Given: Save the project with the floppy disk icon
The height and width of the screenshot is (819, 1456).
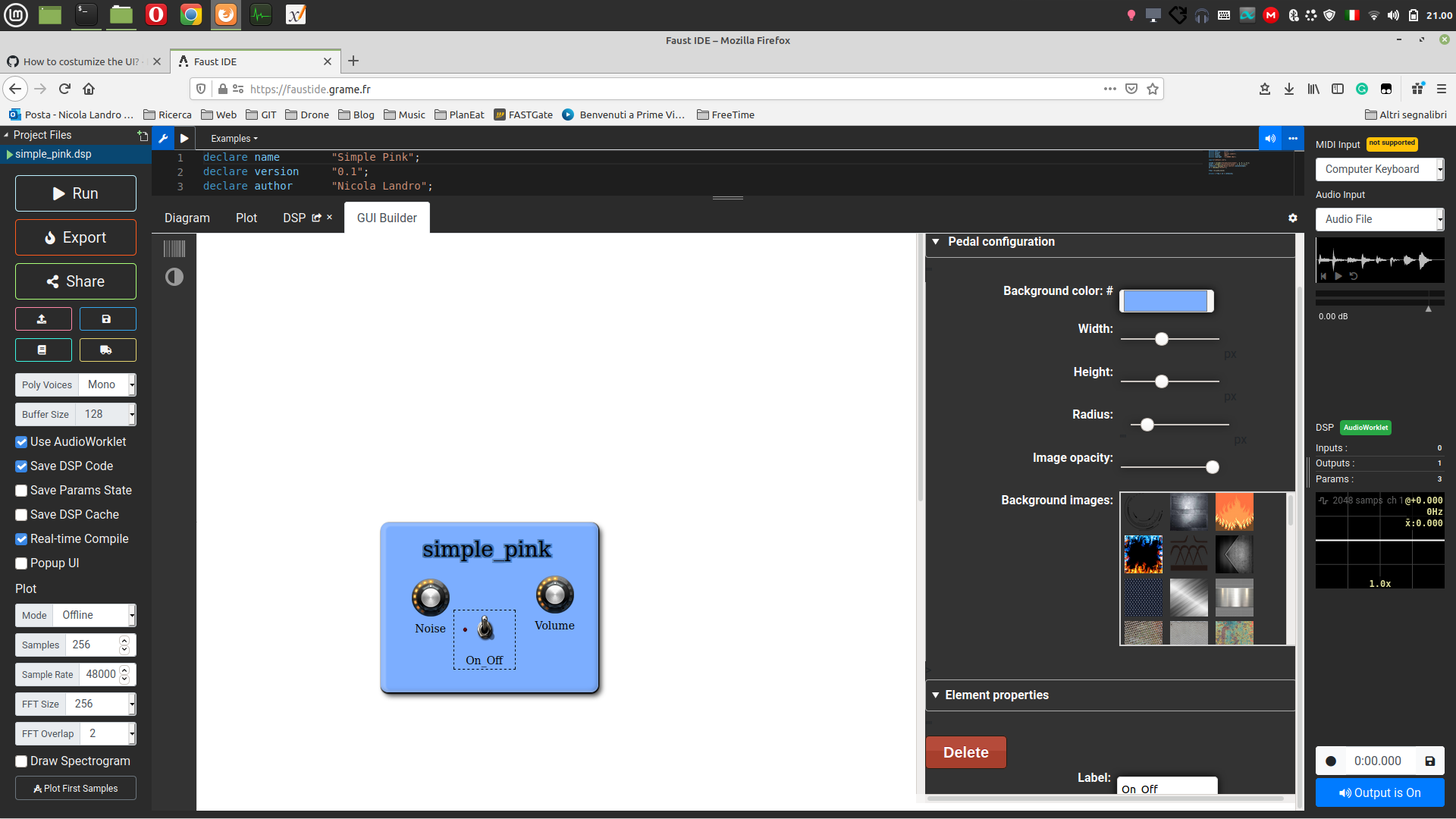Looking at the screenshot, I should (107, 318).
